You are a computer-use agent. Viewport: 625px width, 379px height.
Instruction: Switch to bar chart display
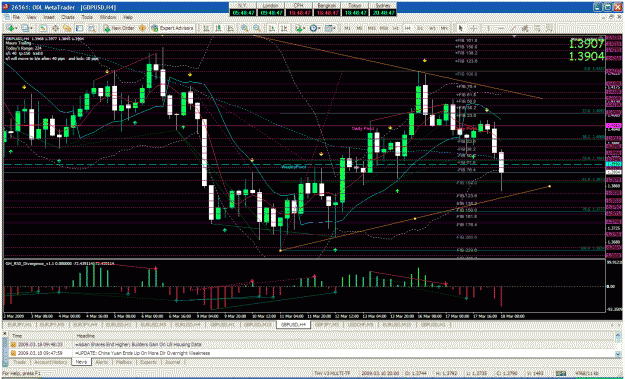(207, 28)
